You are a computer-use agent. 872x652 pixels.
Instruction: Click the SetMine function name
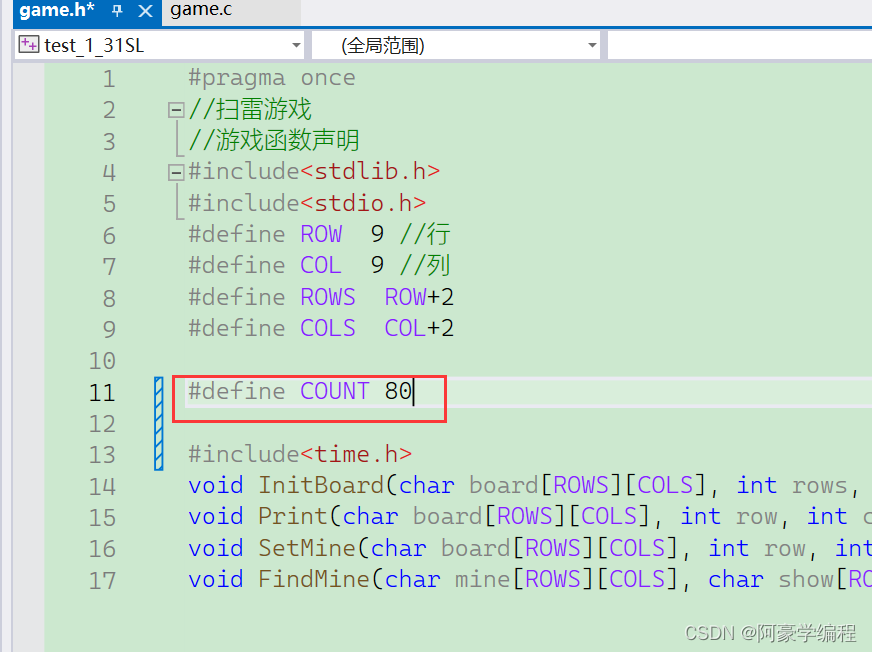[x=307, y=549]
